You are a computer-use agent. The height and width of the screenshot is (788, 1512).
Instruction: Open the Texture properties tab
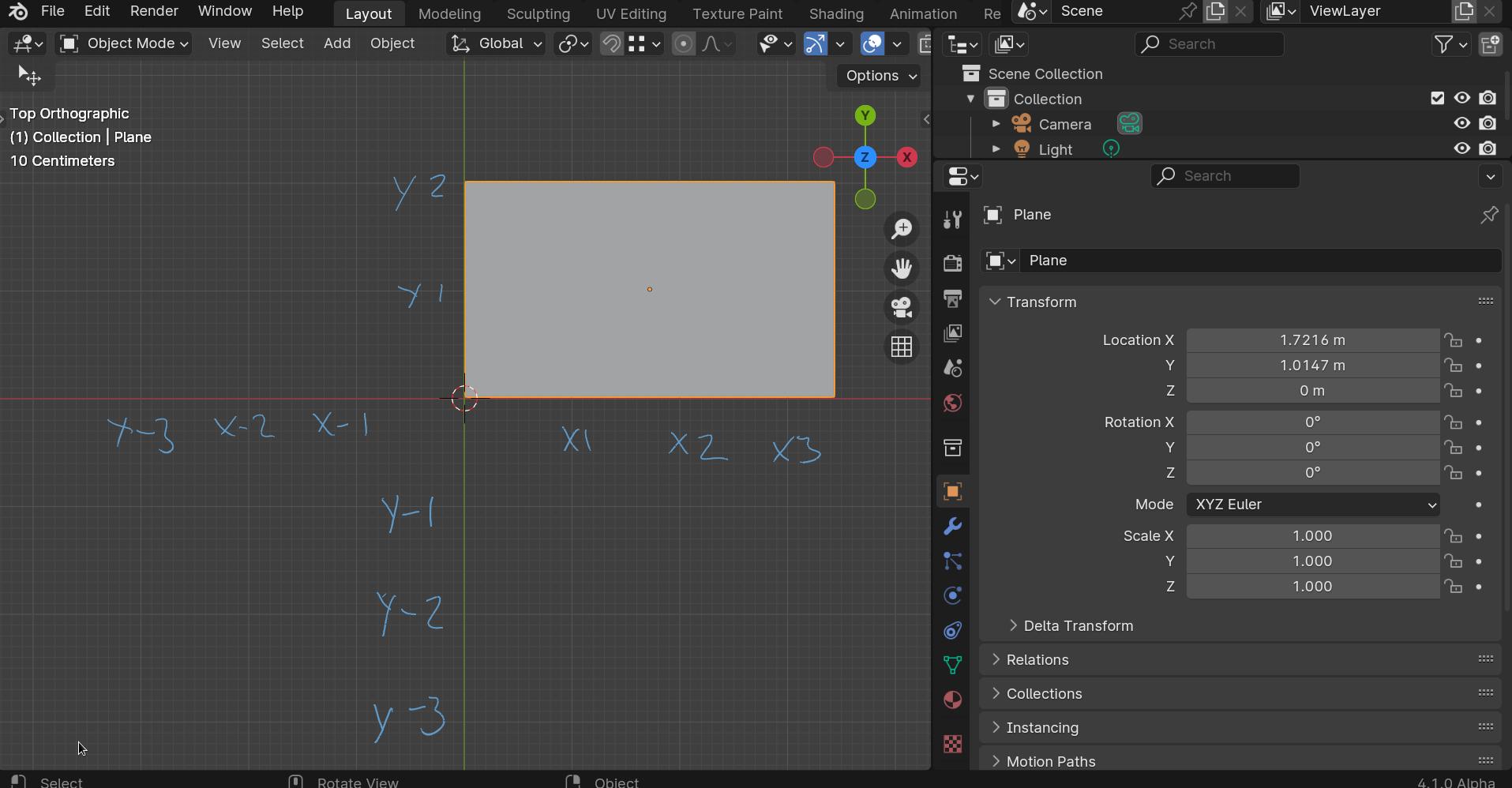pyautogui.click(x=952, y=744)
